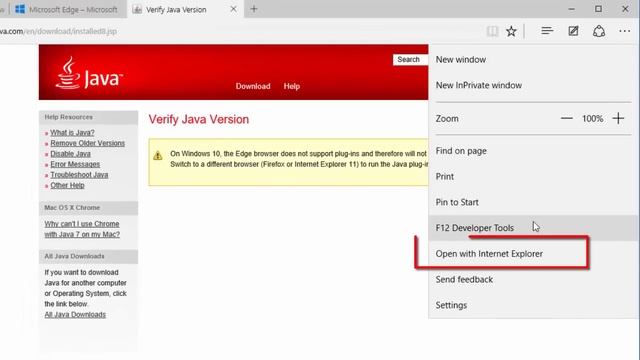
Task: Choose Open with Internet Explorer
Action: coord(534,254)
